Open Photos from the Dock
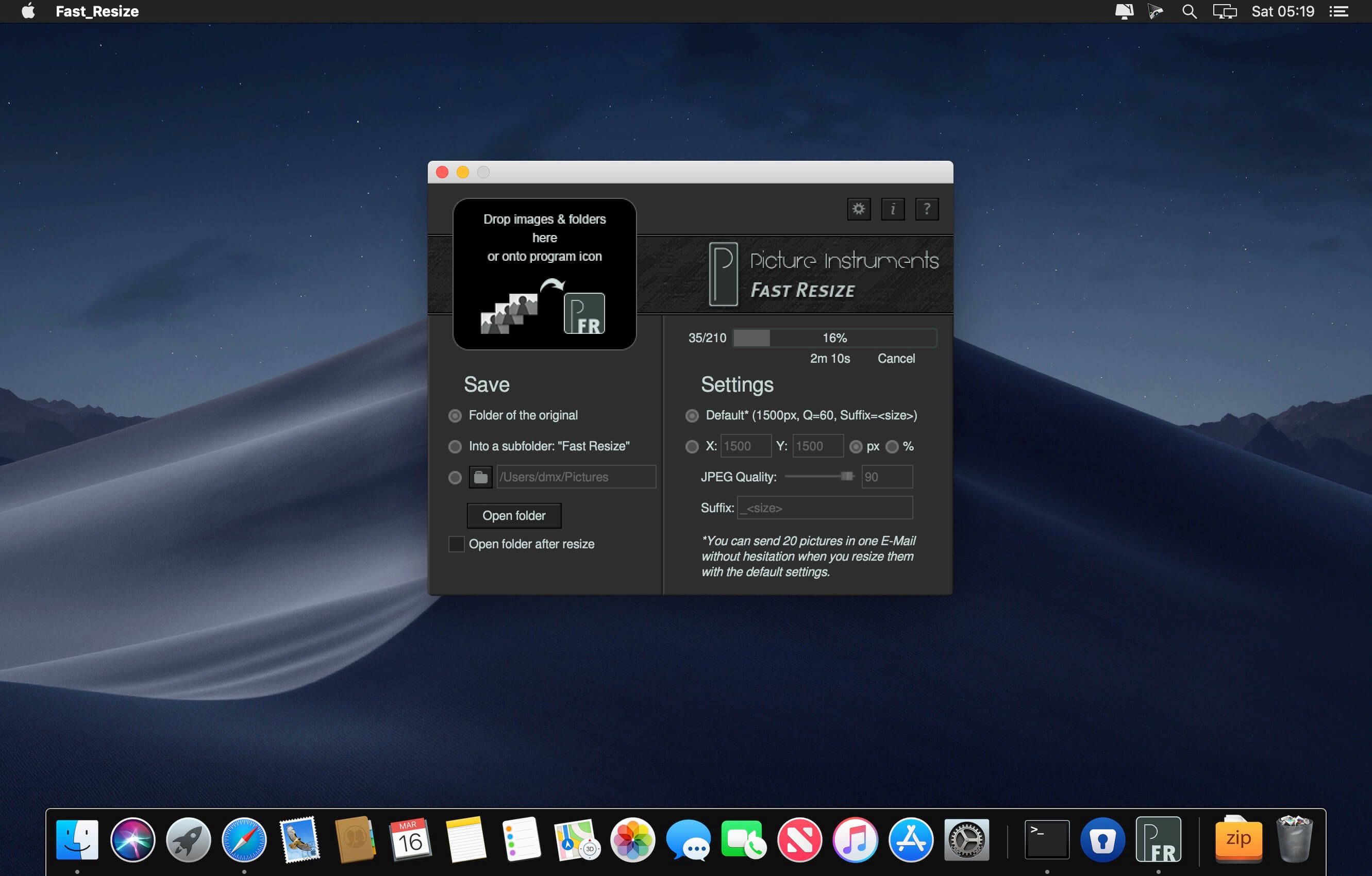1372x876 pixels. pyautogui.click(x=633, y=839)
